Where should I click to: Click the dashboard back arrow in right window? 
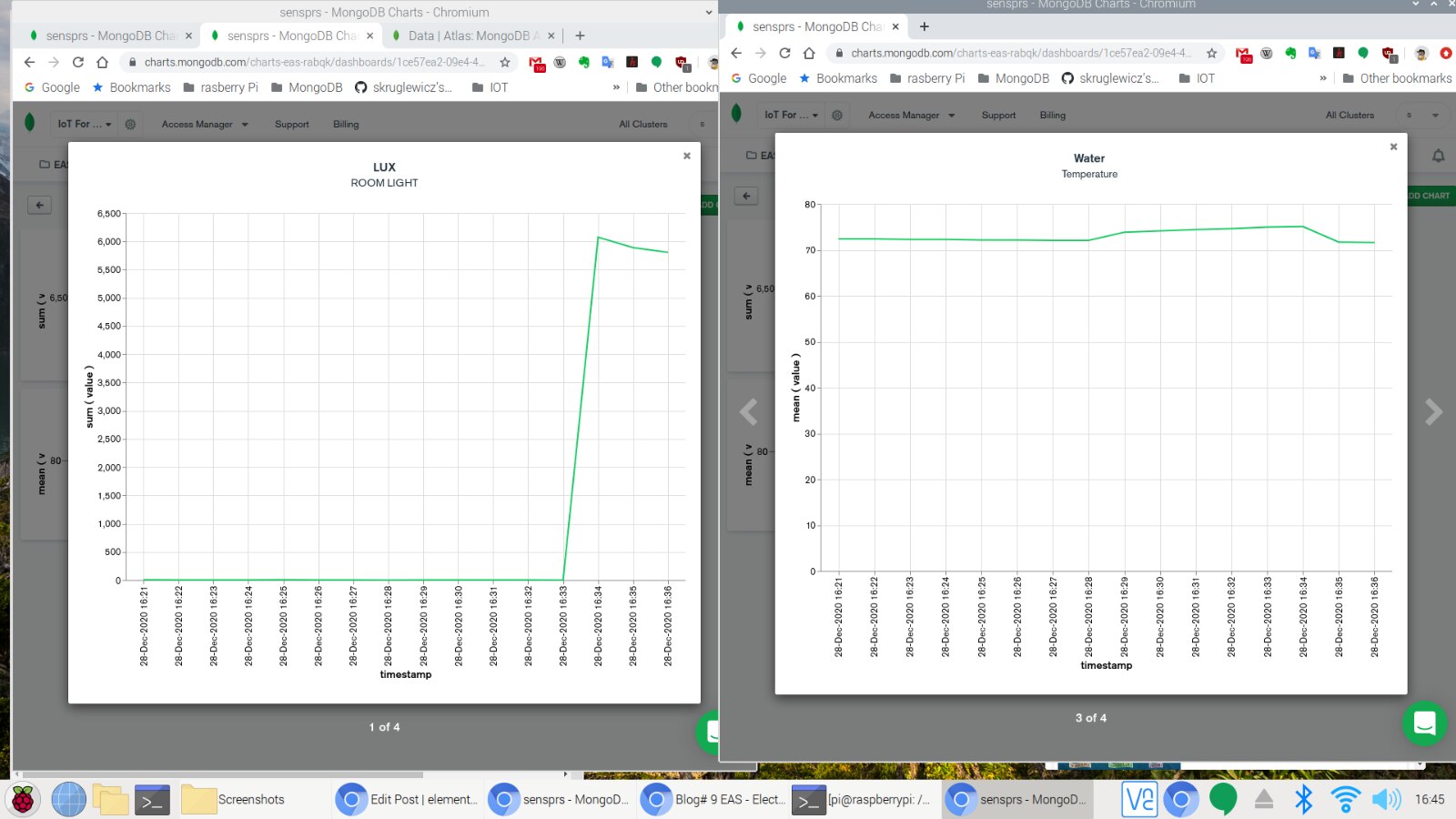(746, 196)
